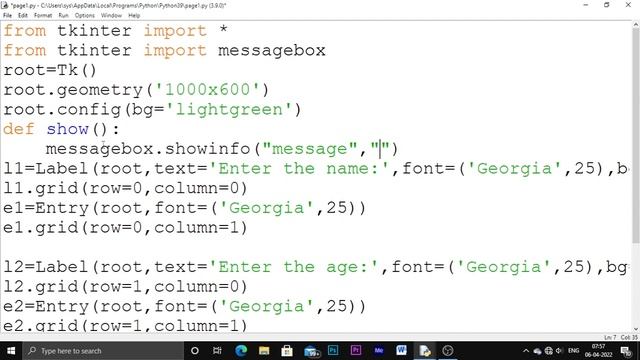Show hidden system tray icons
The image size is (640, 360).
pyautogui.click(x=526, y=351)
